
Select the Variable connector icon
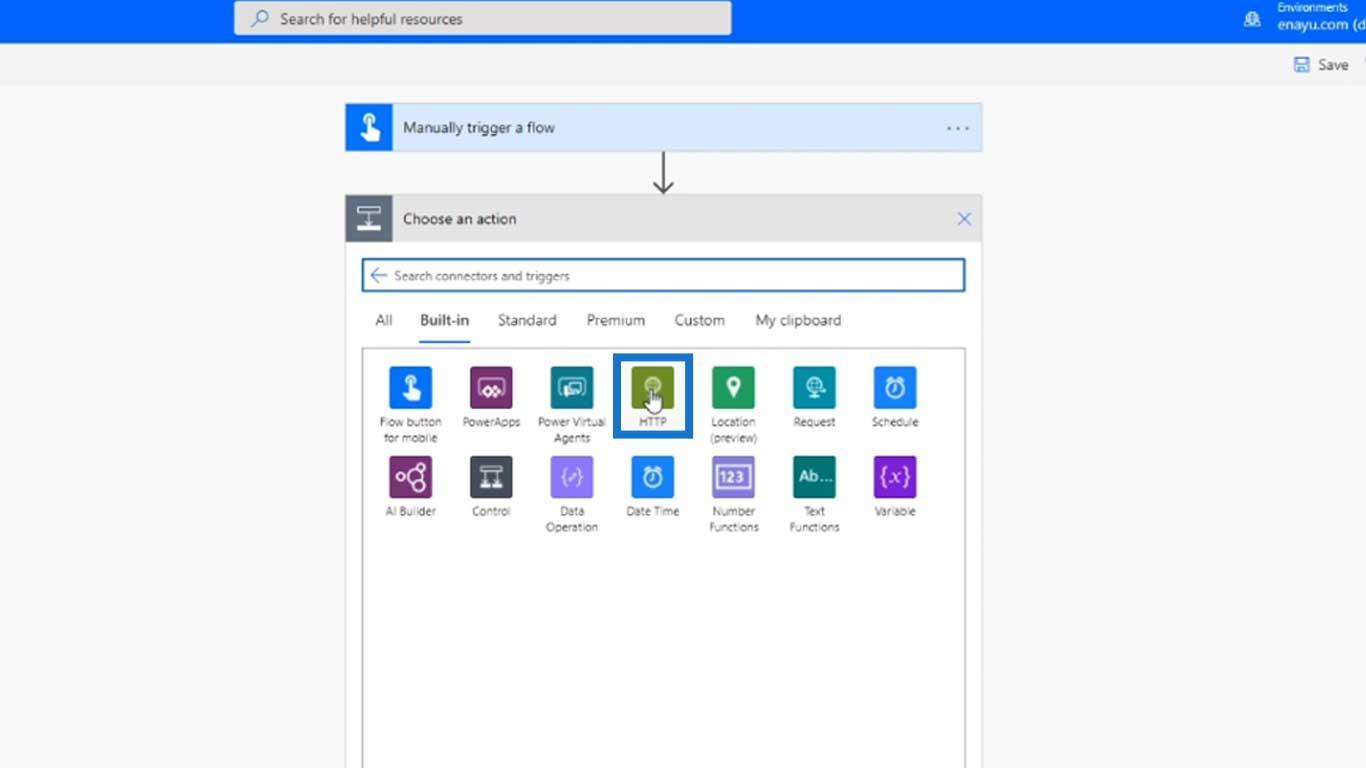(895, 477)
